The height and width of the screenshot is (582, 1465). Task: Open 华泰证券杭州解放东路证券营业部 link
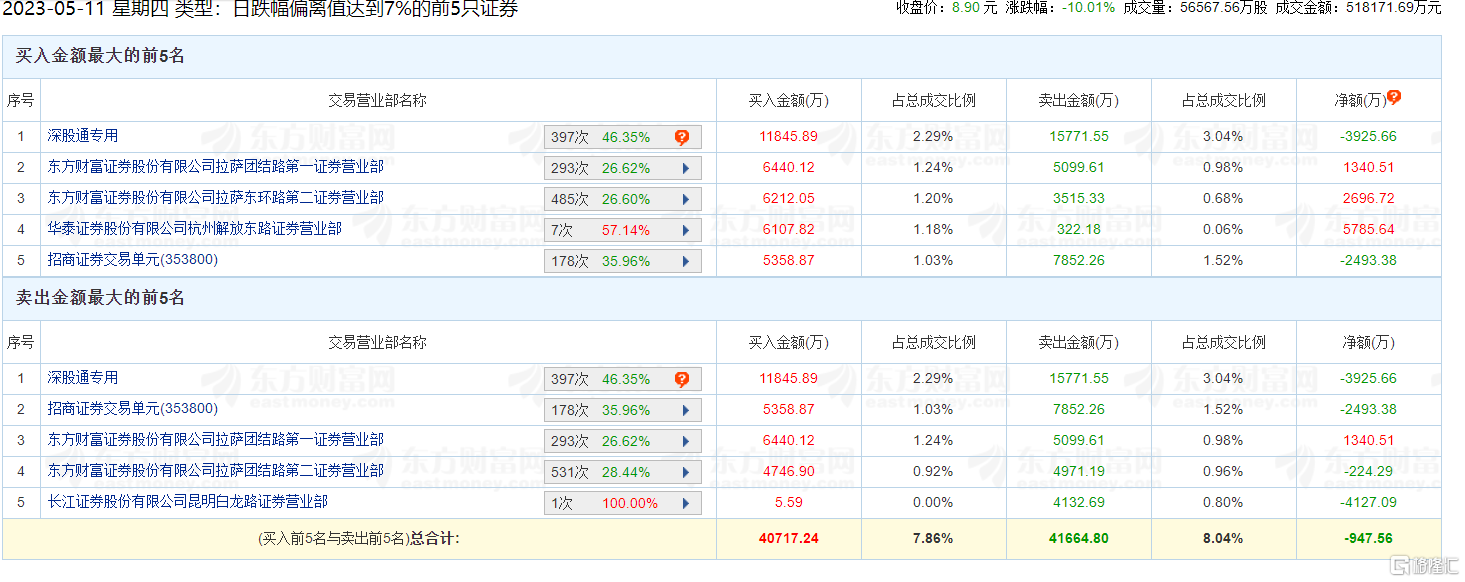pos(194,228)
